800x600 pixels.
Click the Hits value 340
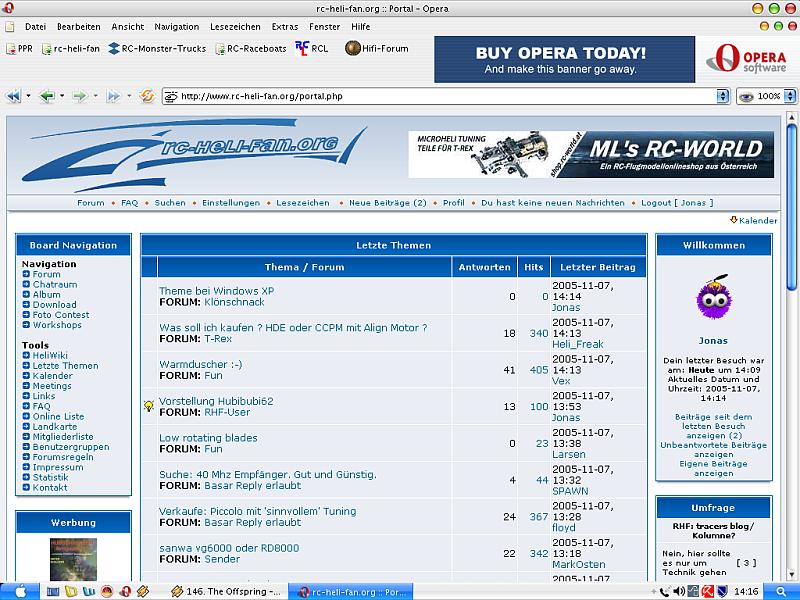539,333
